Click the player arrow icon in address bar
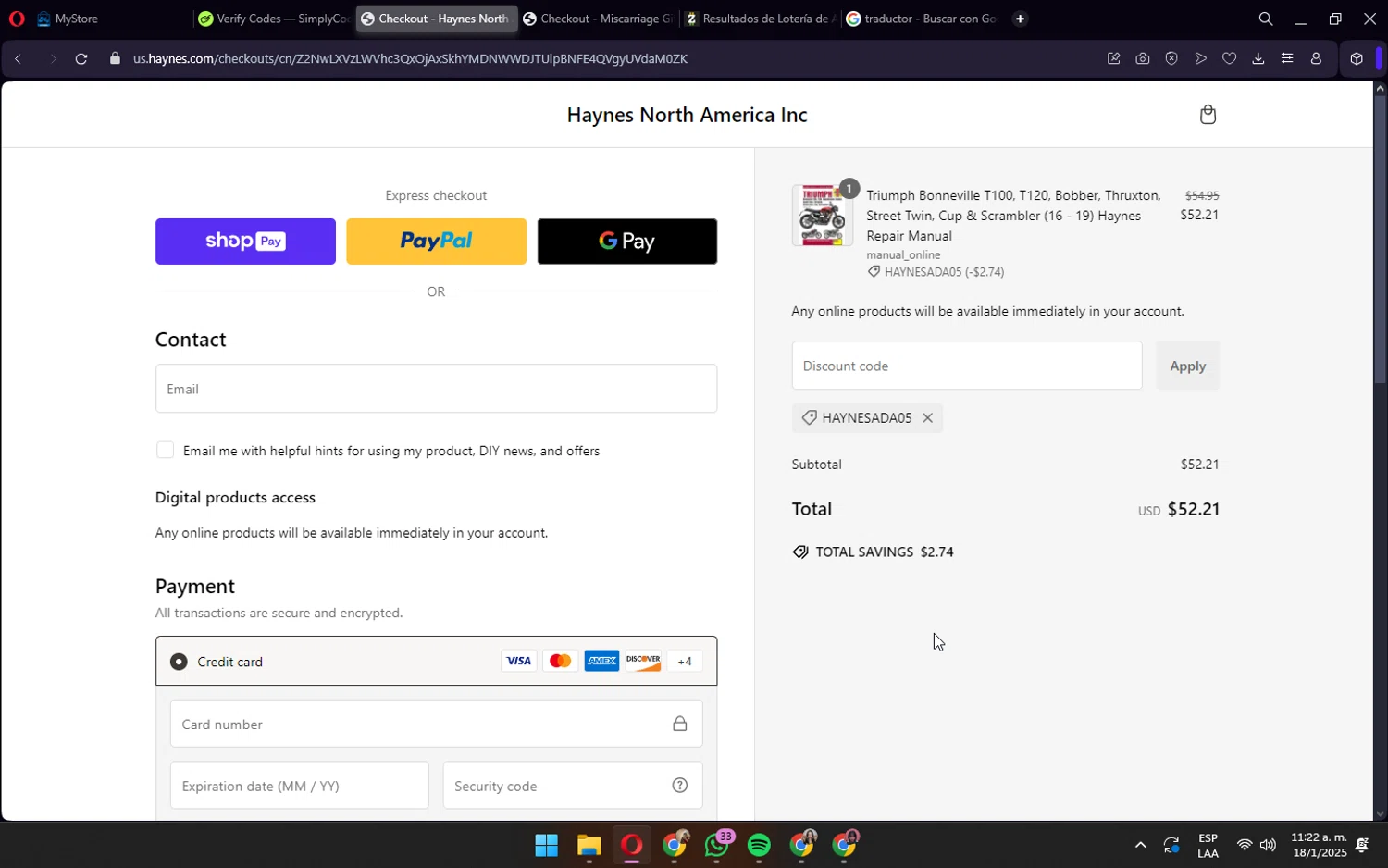1388x868 pixels. pos(1201,58)
